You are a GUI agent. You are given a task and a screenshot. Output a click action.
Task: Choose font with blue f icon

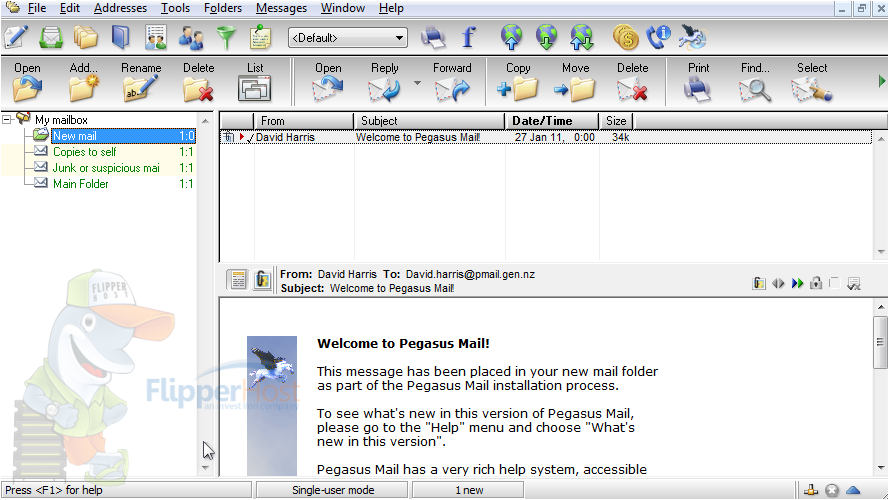coord(468,37)
